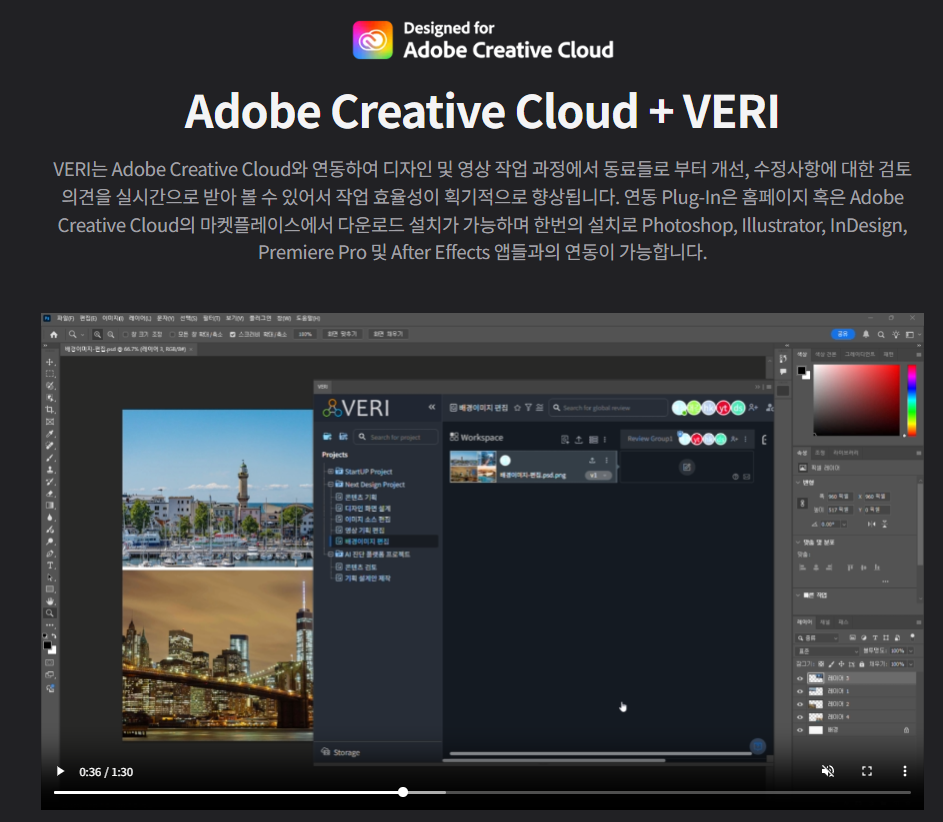Switch to the 조정 tab
This screenshot has height=822, width=943.
(x=820, y=452)
